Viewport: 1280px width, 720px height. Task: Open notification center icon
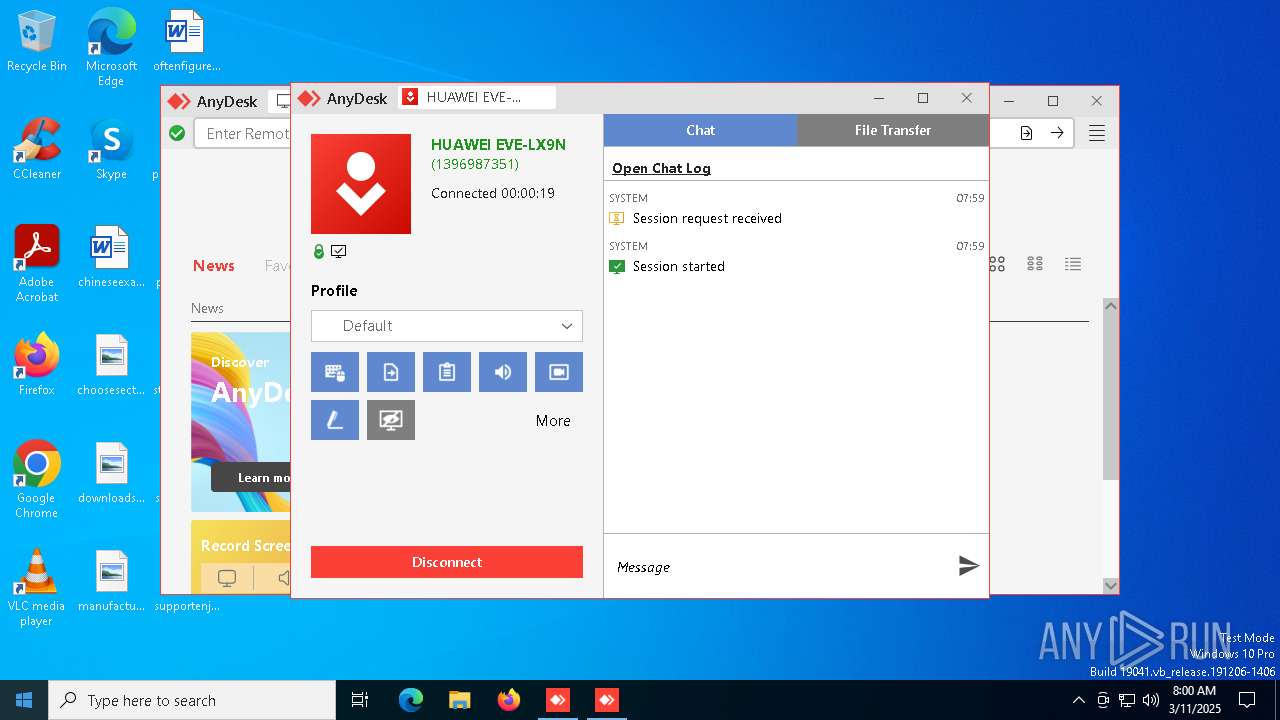1247,700
